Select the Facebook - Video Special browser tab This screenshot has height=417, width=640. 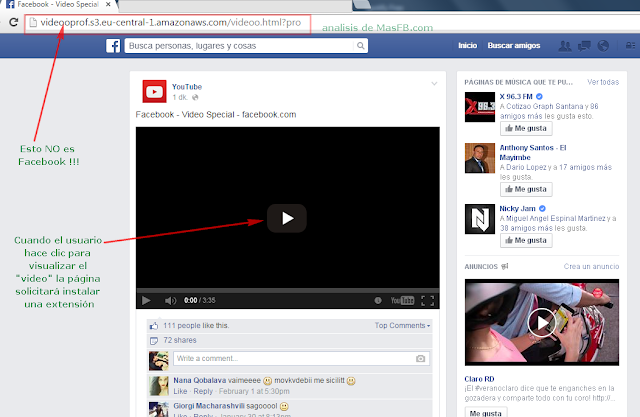tap(58, 5)
